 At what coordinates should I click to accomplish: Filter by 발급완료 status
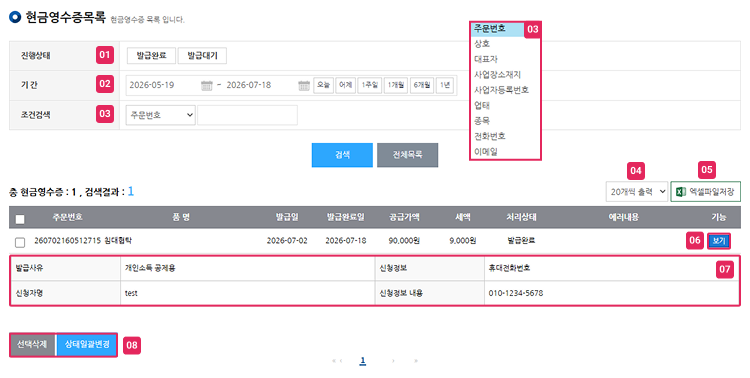pos(151,56)
